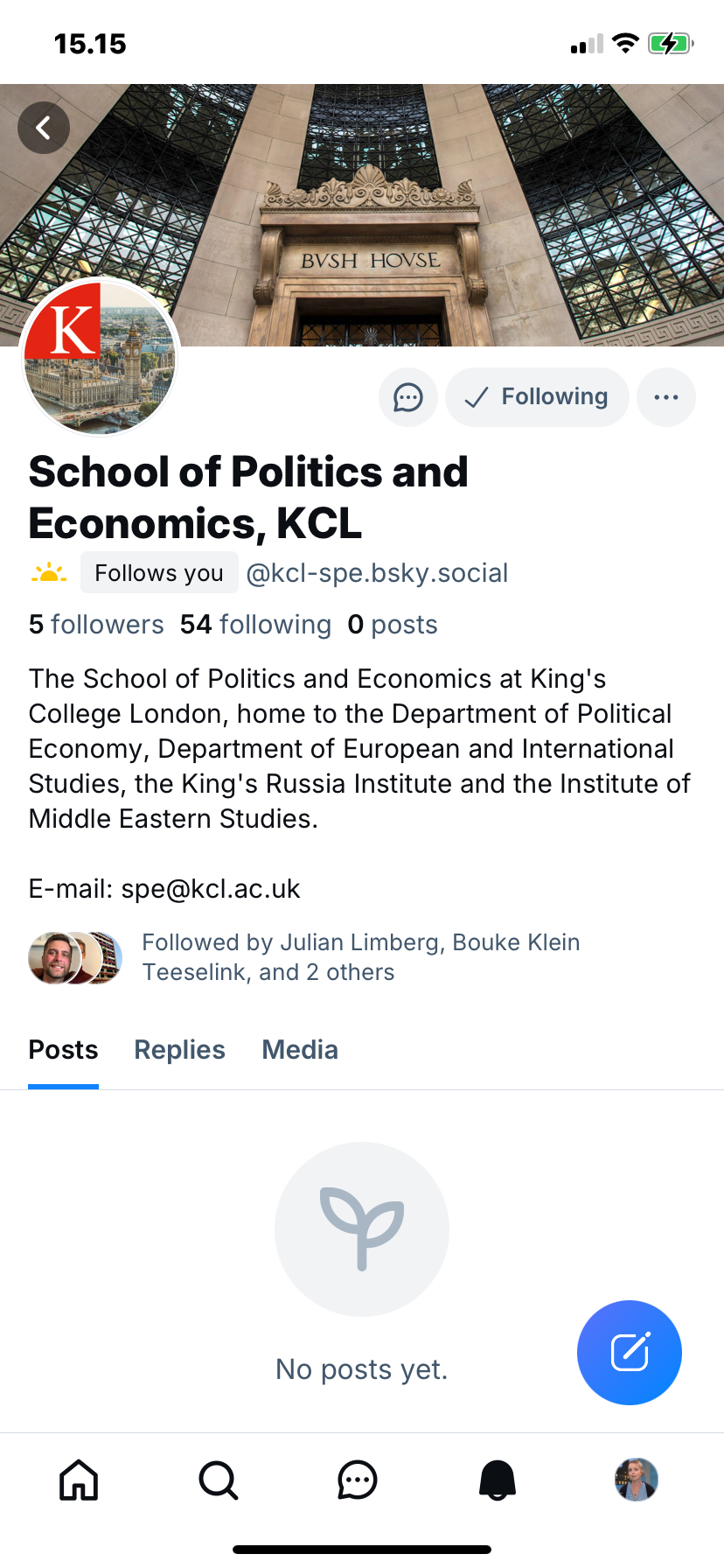Open Notifications bell in bottom bar

[498, 1480]
